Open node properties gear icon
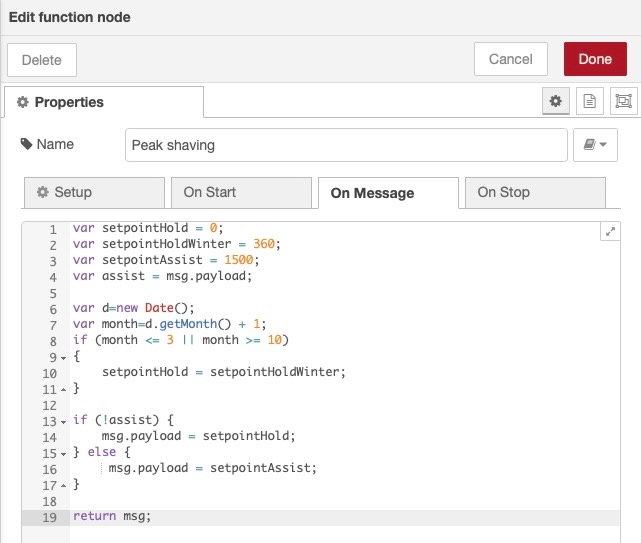The height and width of the screenshot is (543, 641). click(x=556, y=101)
